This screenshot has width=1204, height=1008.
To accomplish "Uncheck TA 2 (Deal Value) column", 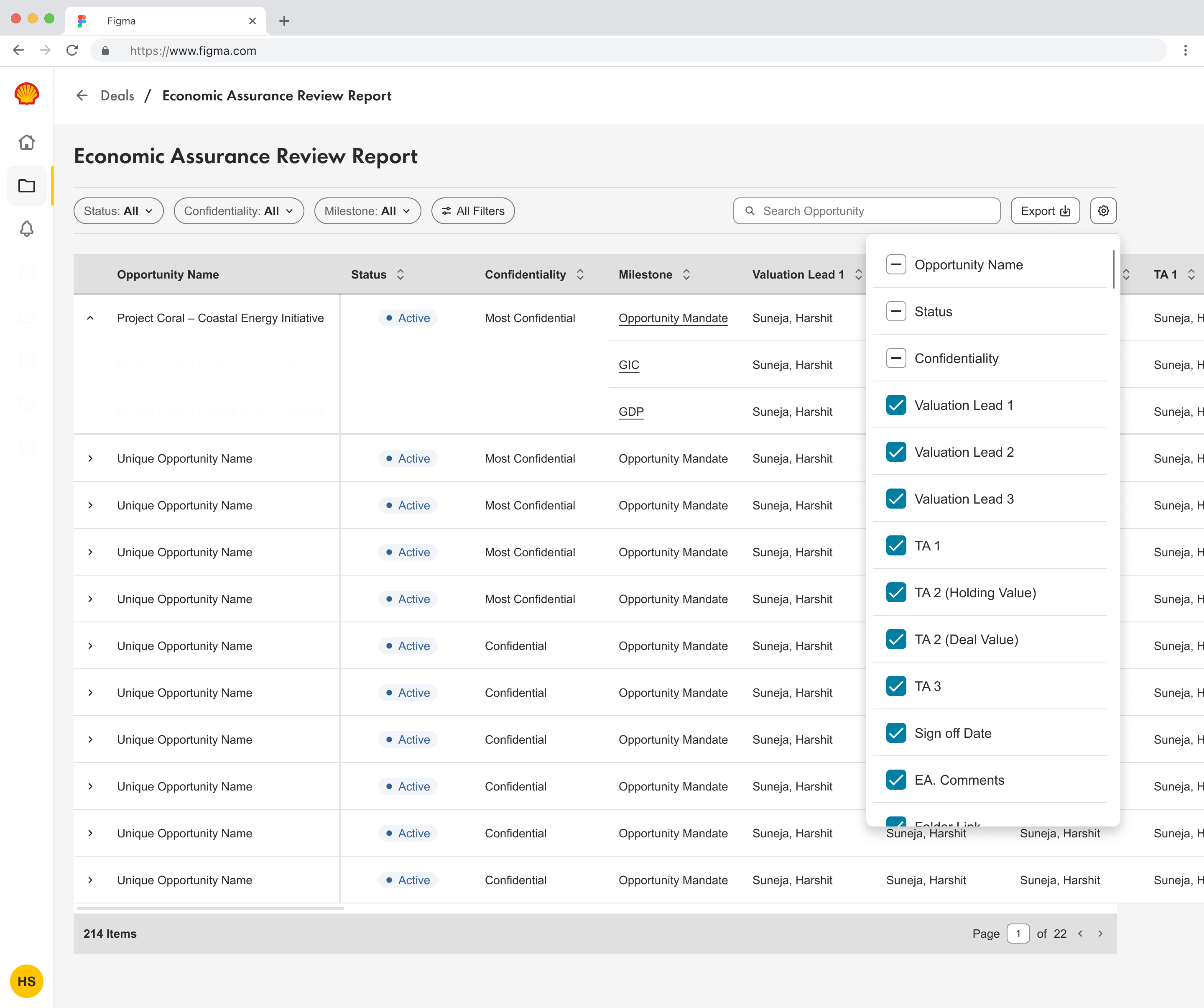I will click(896, 640).
